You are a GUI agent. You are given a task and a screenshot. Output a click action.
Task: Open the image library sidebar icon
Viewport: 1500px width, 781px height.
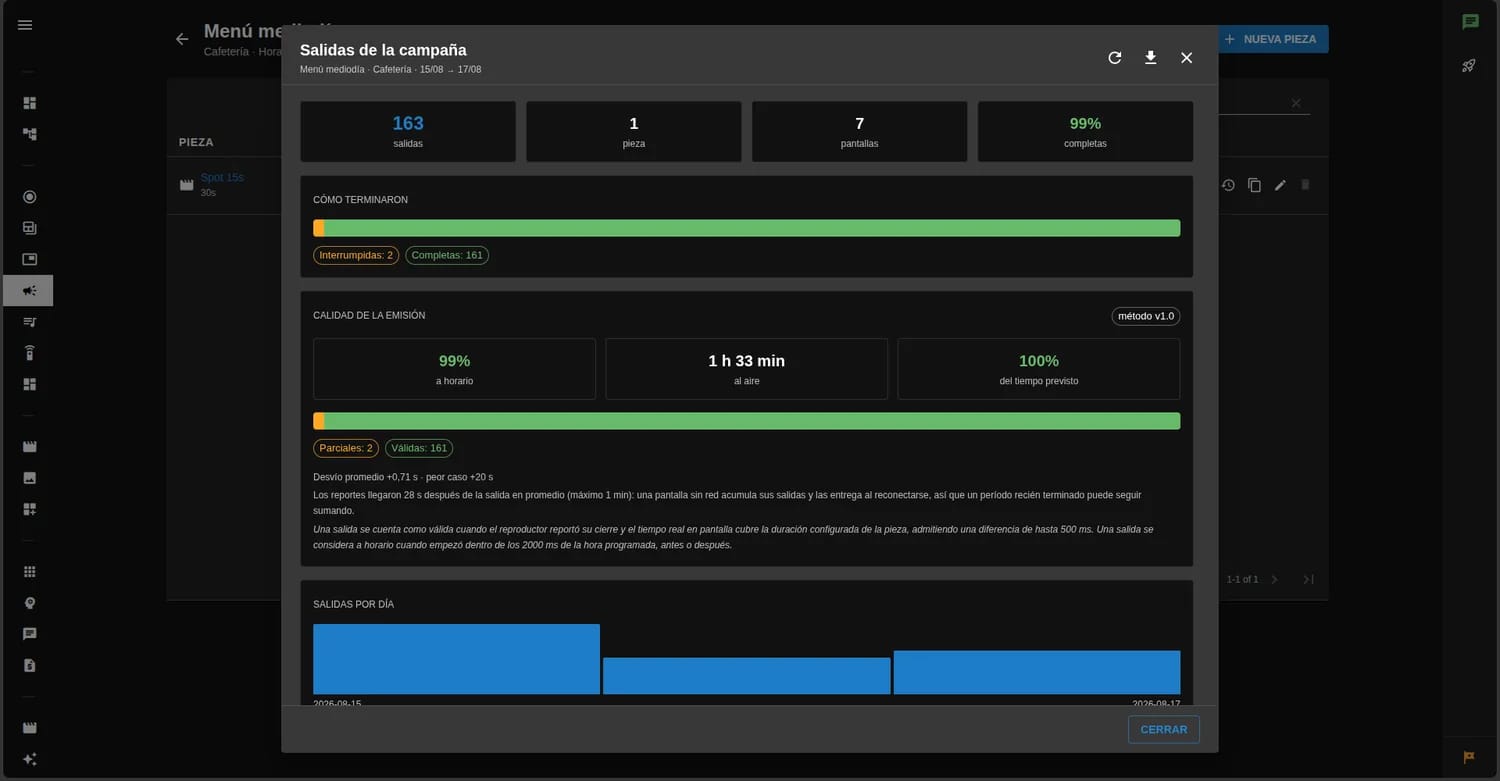[x=30, y=478]
